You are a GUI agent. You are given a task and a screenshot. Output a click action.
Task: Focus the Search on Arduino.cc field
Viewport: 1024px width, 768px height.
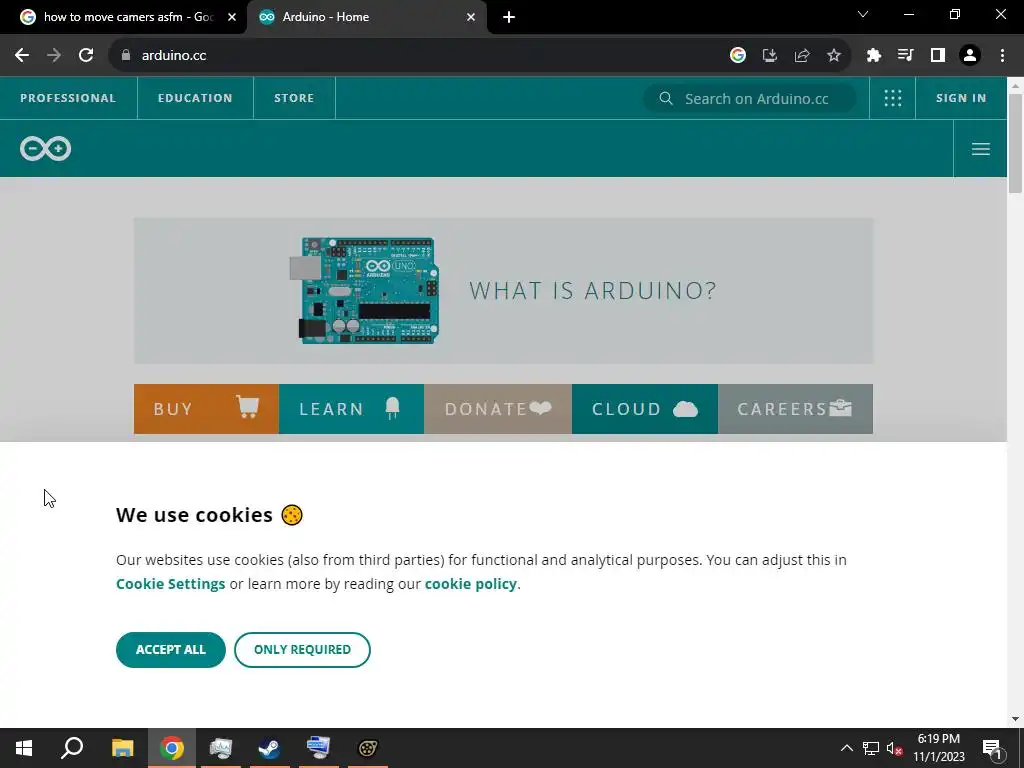coord(750,99)
